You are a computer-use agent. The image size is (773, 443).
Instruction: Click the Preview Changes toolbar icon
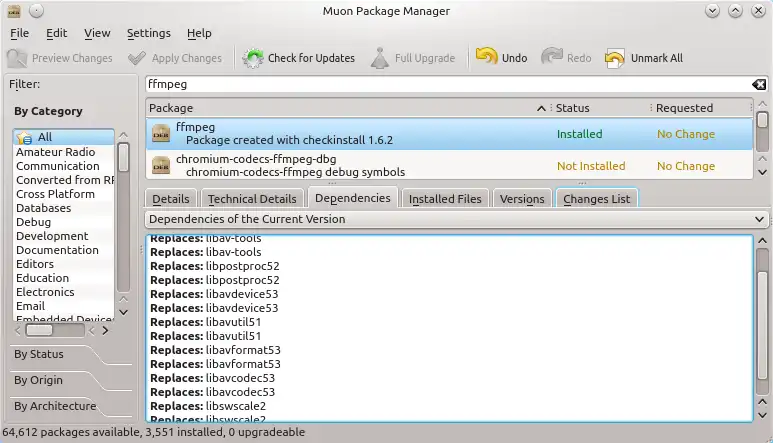17,58
